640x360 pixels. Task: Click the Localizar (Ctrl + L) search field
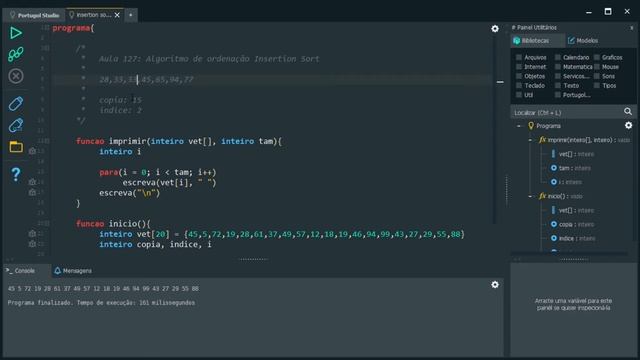[567, 112]
